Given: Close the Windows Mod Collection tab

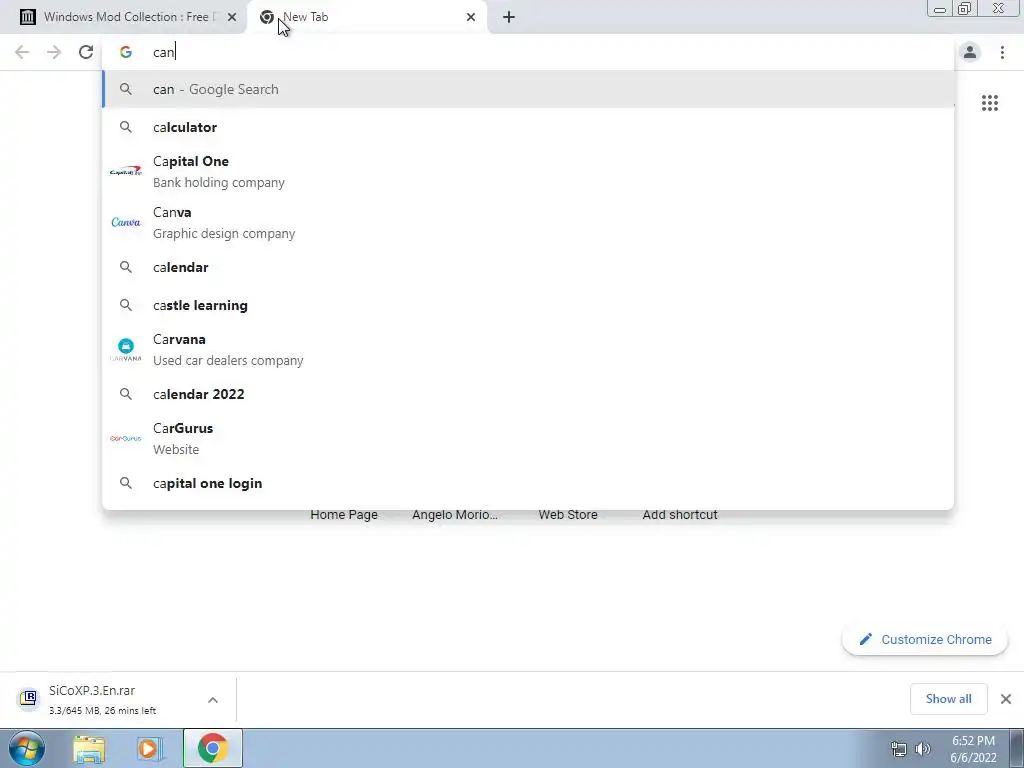Looking at the screenshot, I should pyautogui.click(x=232, y=17).
